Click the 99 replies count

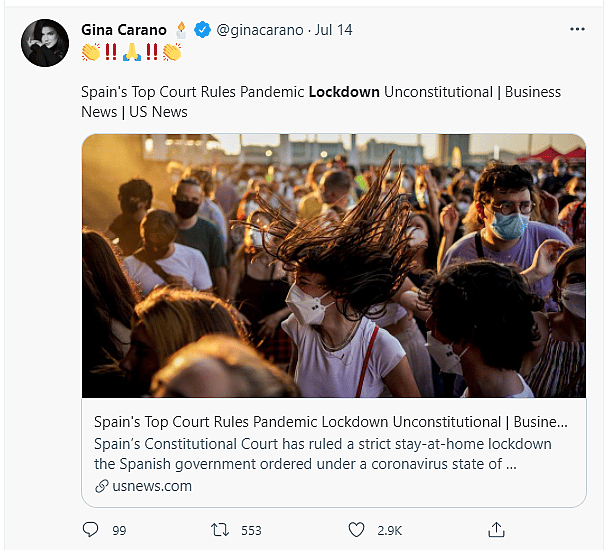click(119, 530)
